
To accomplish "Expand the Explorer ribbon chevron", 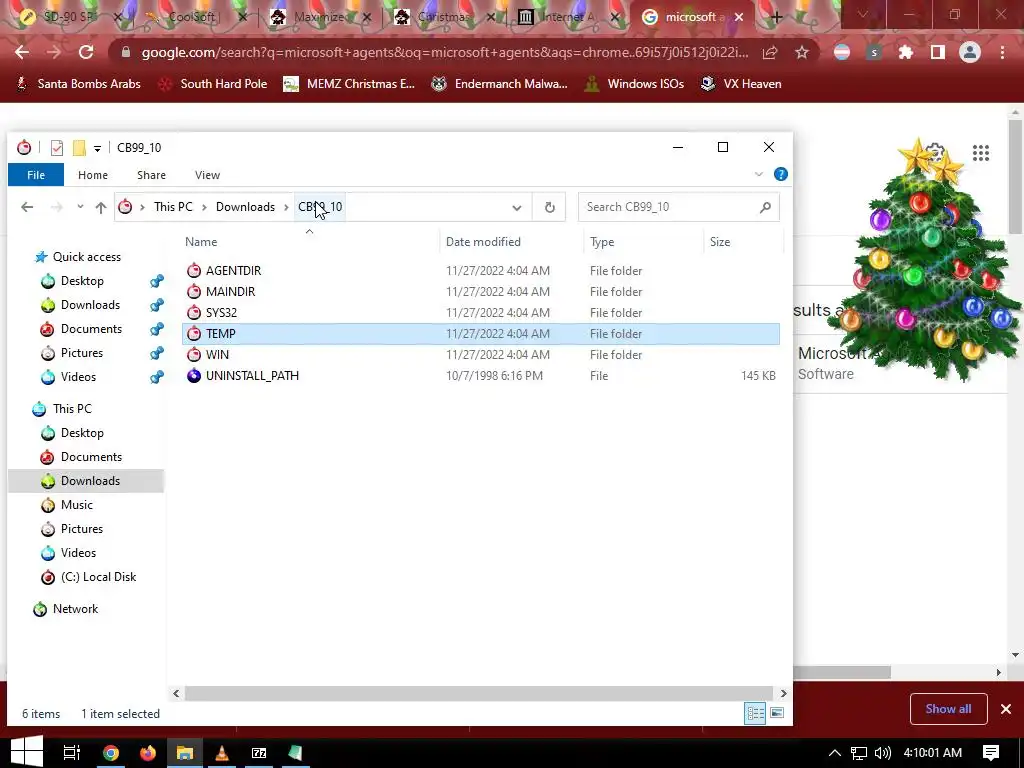I will point(759,174).
